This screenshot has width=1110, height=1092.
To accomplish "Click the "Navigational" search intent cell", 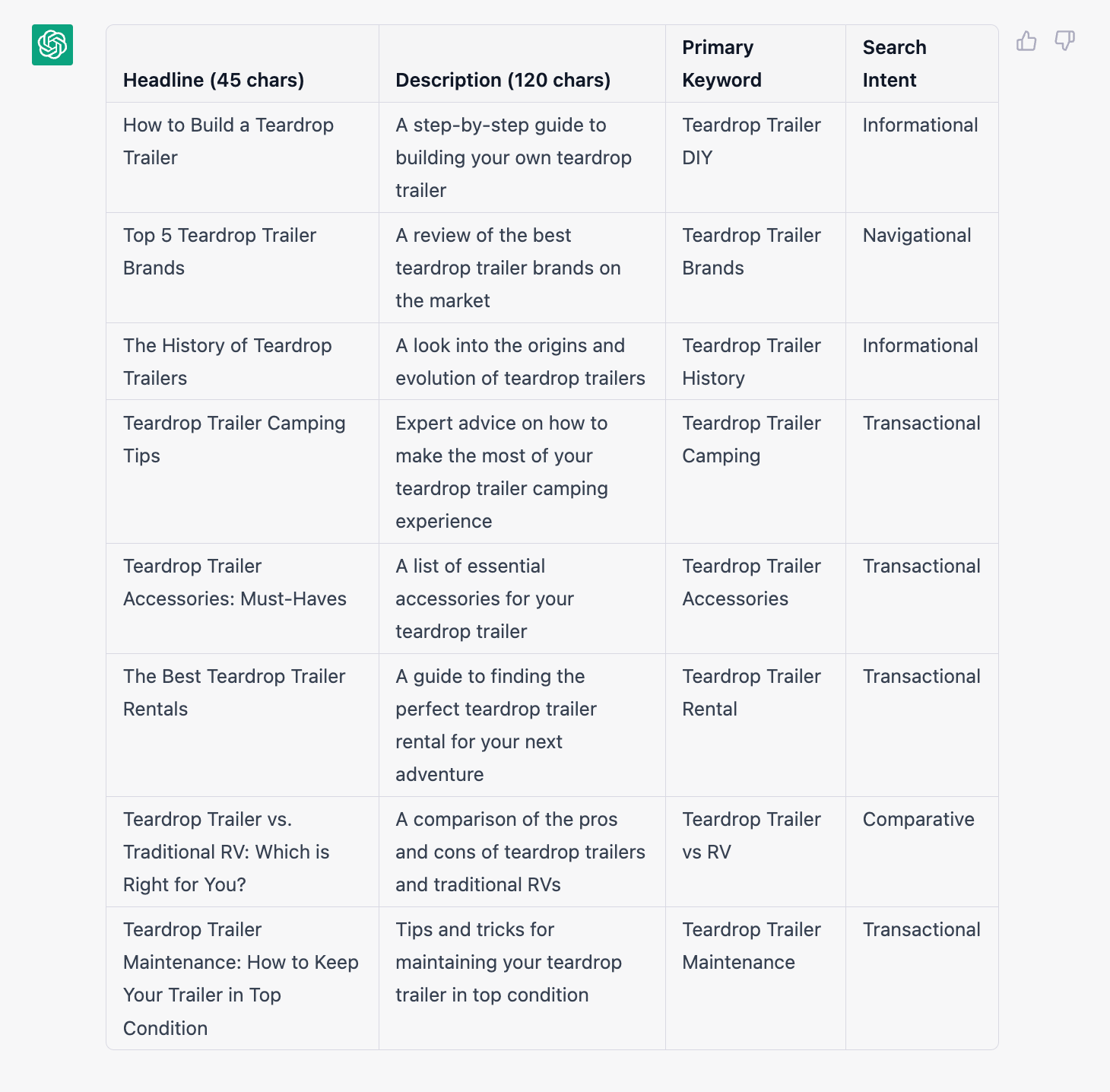I will (917, 236).
